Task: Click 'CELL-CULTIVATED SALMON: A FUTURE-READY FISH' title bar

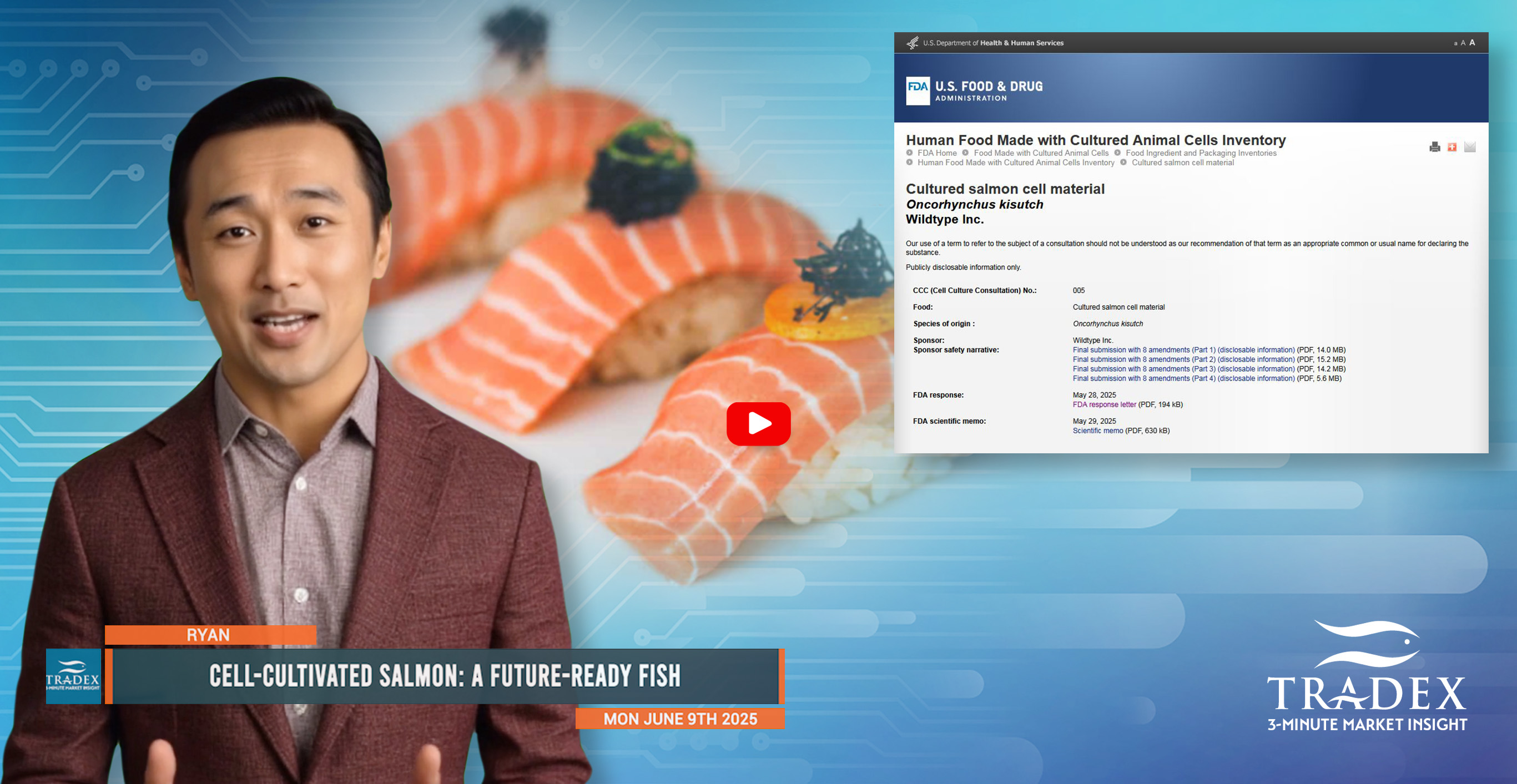Action: coord(445,676)
